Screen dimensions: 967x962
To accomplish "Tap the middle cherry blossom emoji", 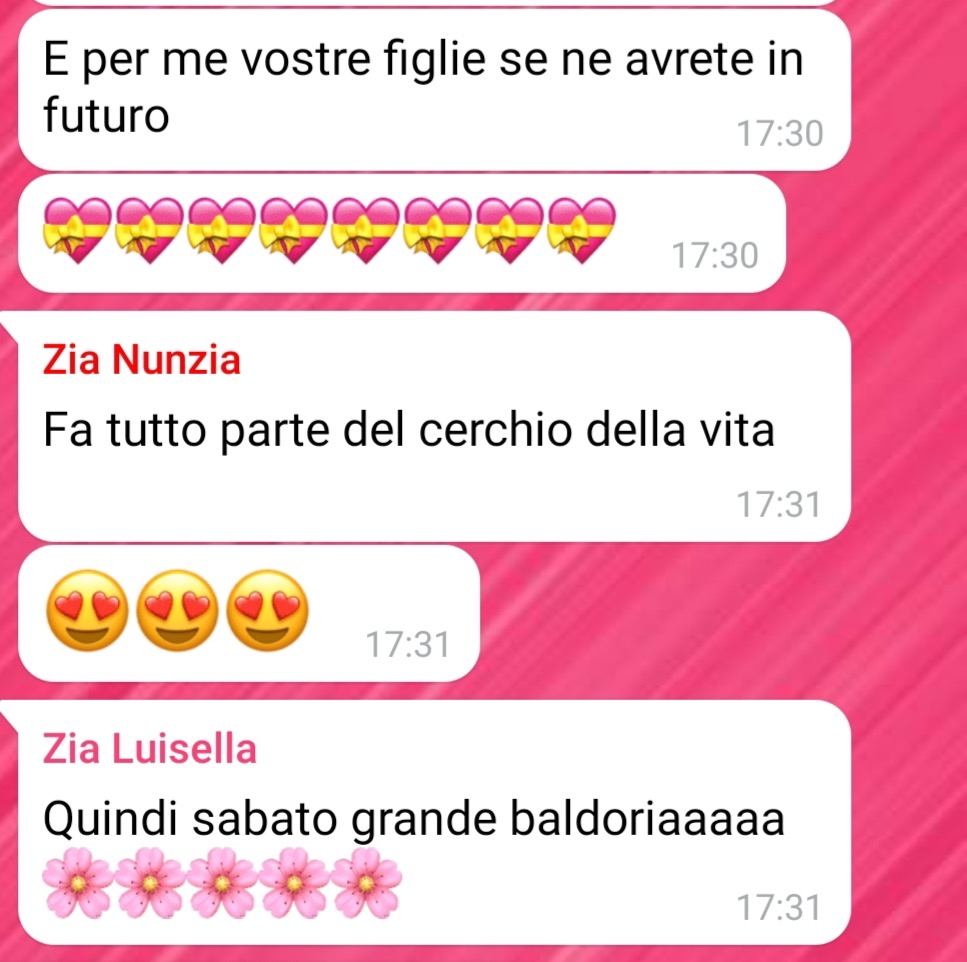I will tap(222, 883).
